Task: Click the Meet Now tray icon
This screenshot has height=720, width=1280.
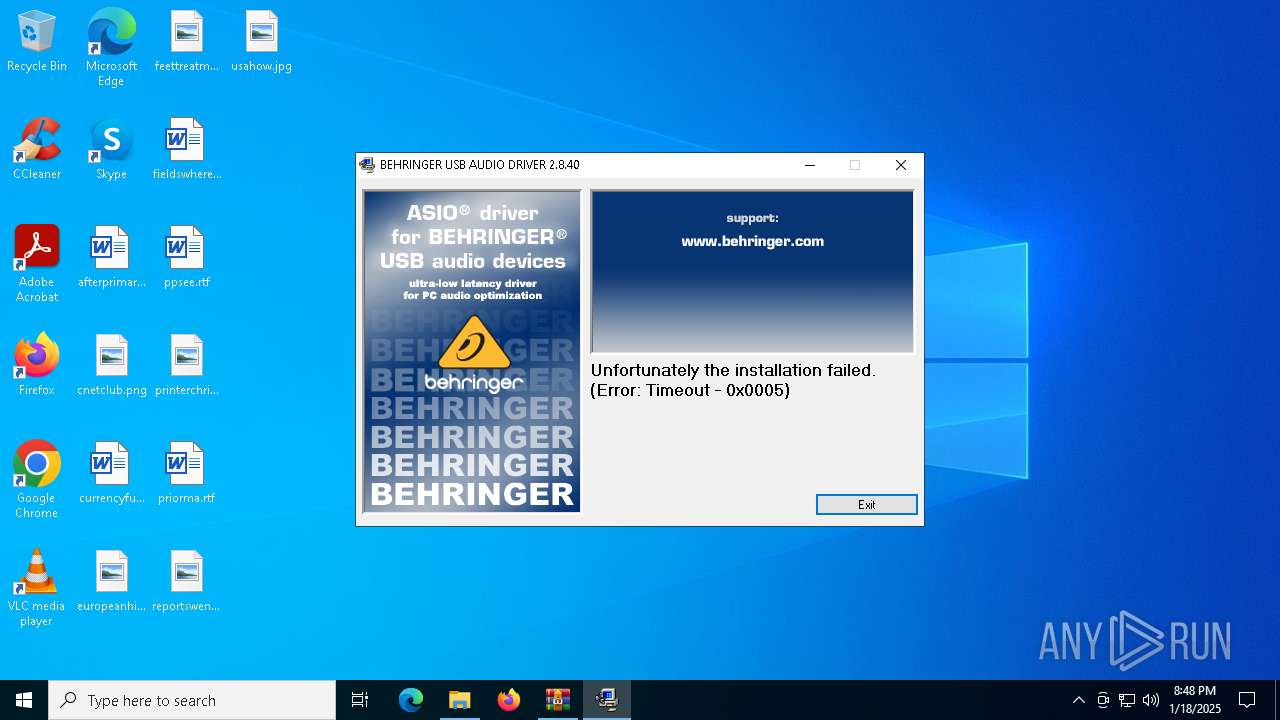Action: [1102, 700]
